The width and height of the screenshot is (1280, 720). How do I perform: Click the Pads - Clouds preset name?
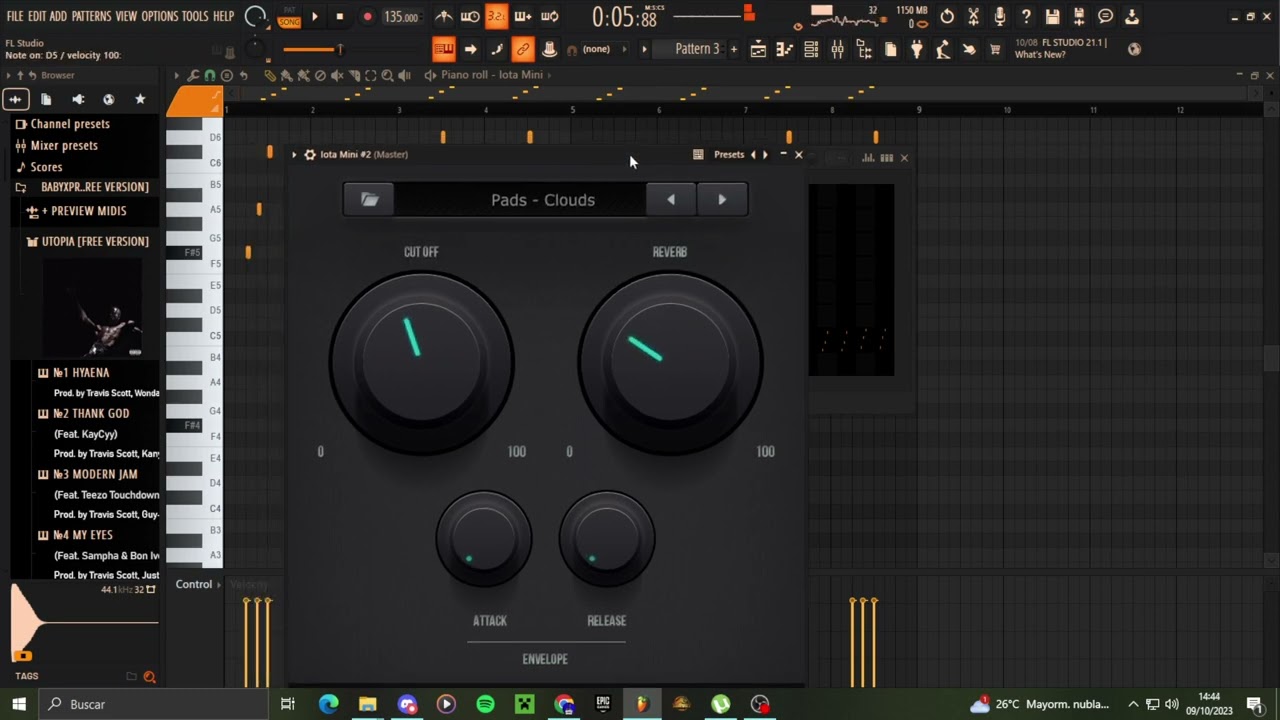(x=542, y=200)
